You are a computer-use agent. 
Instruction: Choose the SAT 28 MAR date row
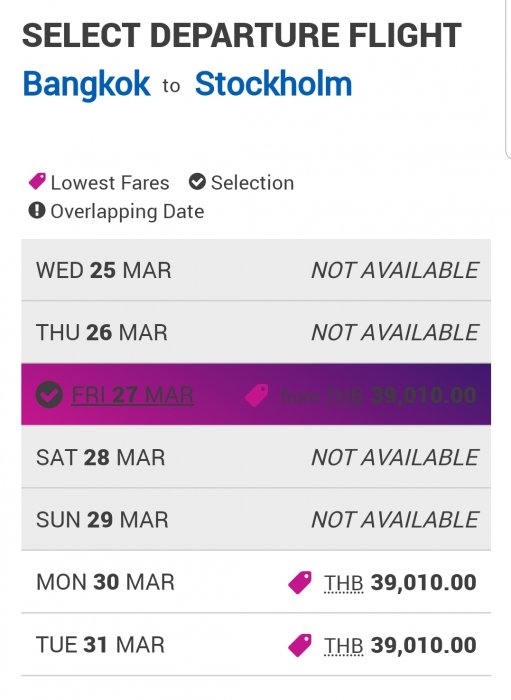pos(256,457)
